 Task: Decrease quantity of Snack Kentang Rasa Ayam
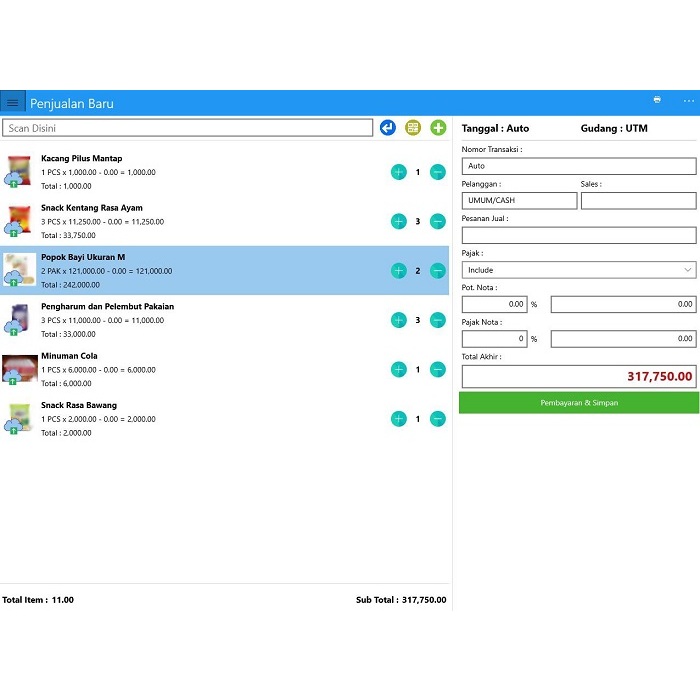tap(438, 221)
